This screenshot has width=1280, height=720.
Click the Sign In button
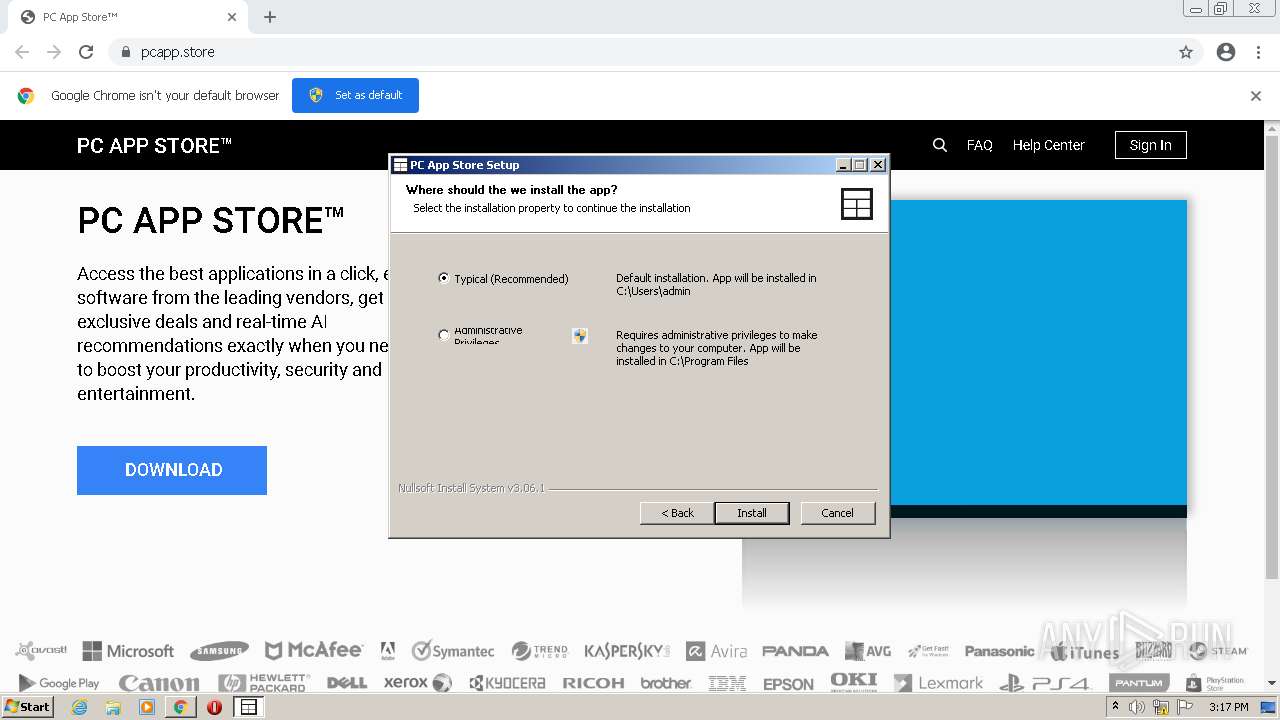pos(1150,145)
